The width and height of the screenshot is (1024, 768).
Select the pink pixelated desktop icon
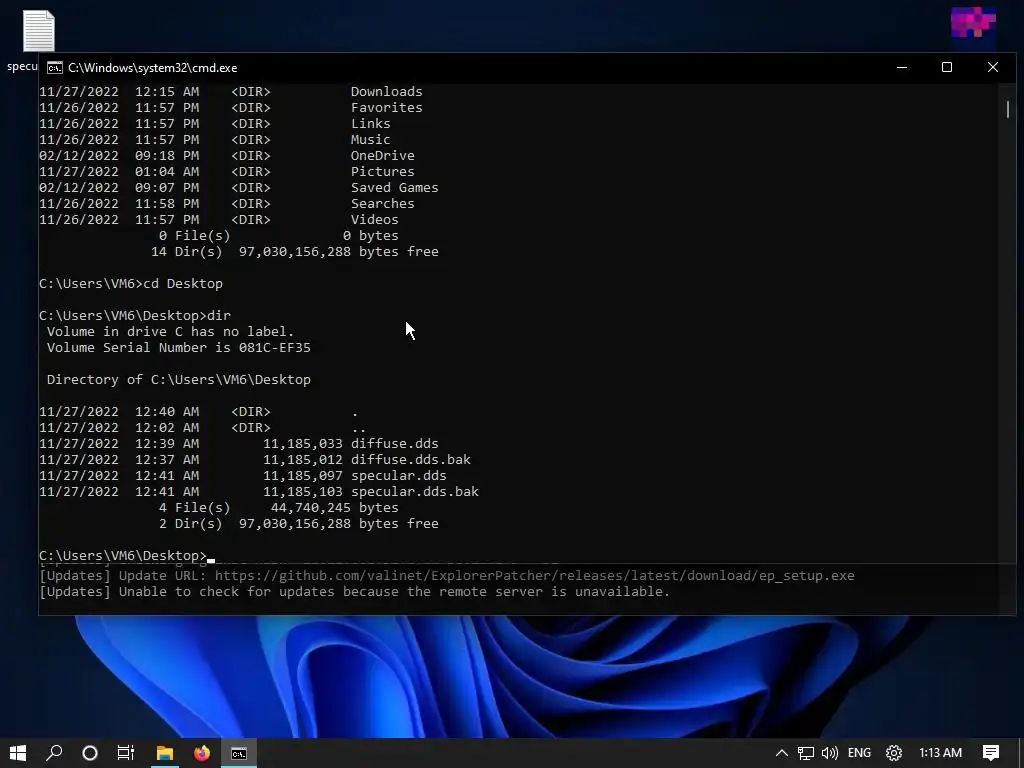click(973, 23)
